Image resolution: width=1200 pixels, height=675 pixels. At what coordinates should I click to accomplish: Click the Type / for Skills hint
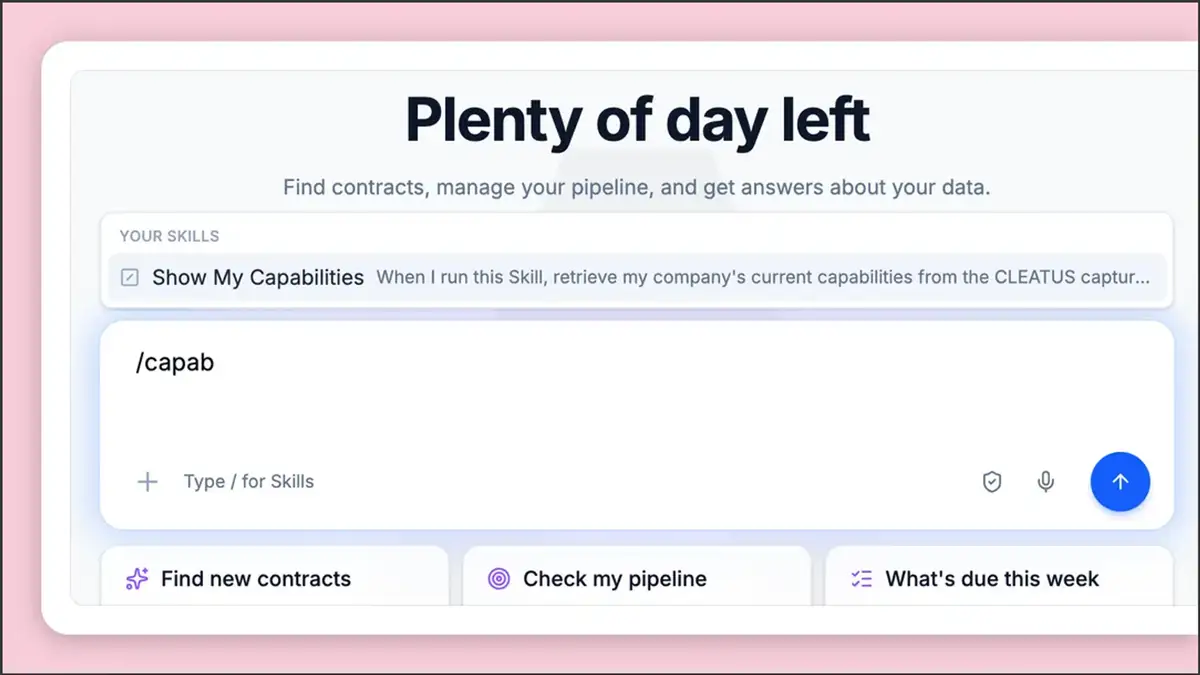(249, 481)
